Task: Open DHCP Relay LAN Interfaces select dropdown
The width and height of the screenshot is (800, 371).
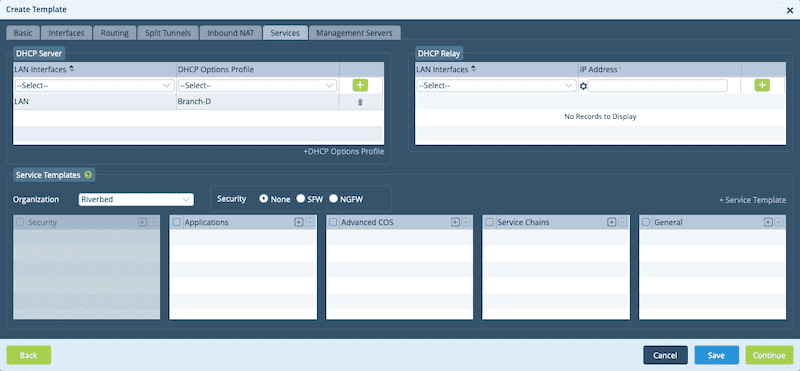Action: pyautogui.click(x=496, y=86)
